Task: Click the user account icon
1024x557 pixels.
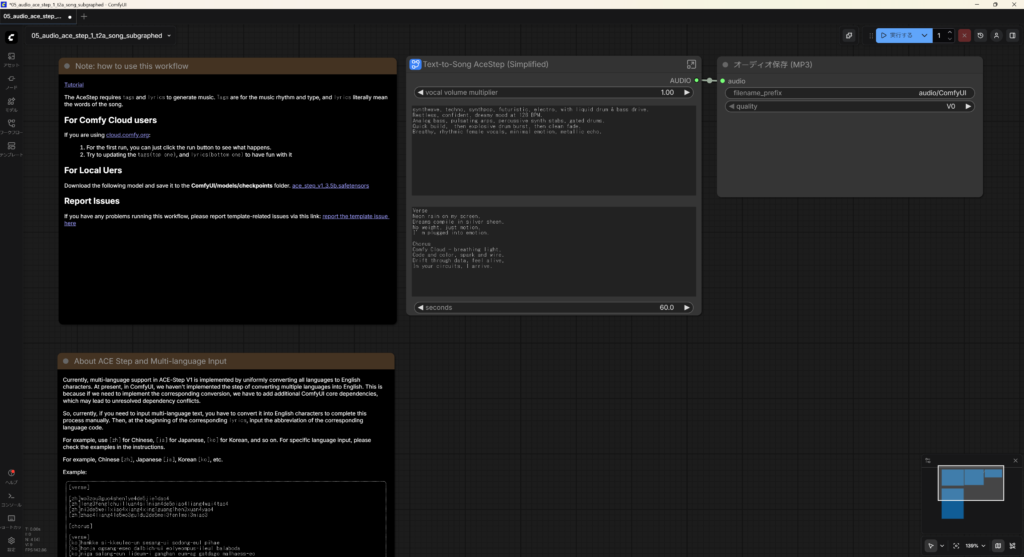Action: point(997,35)
